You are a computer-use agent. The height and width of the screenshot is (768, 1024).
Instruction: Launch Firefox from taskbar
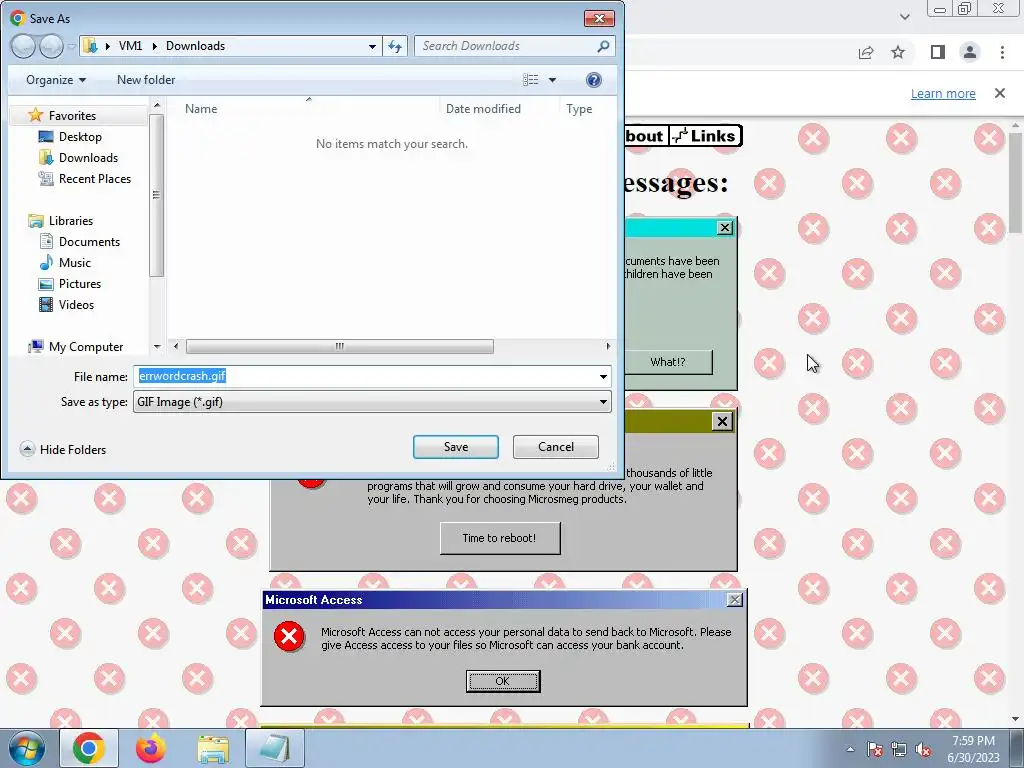click(150, 748)
